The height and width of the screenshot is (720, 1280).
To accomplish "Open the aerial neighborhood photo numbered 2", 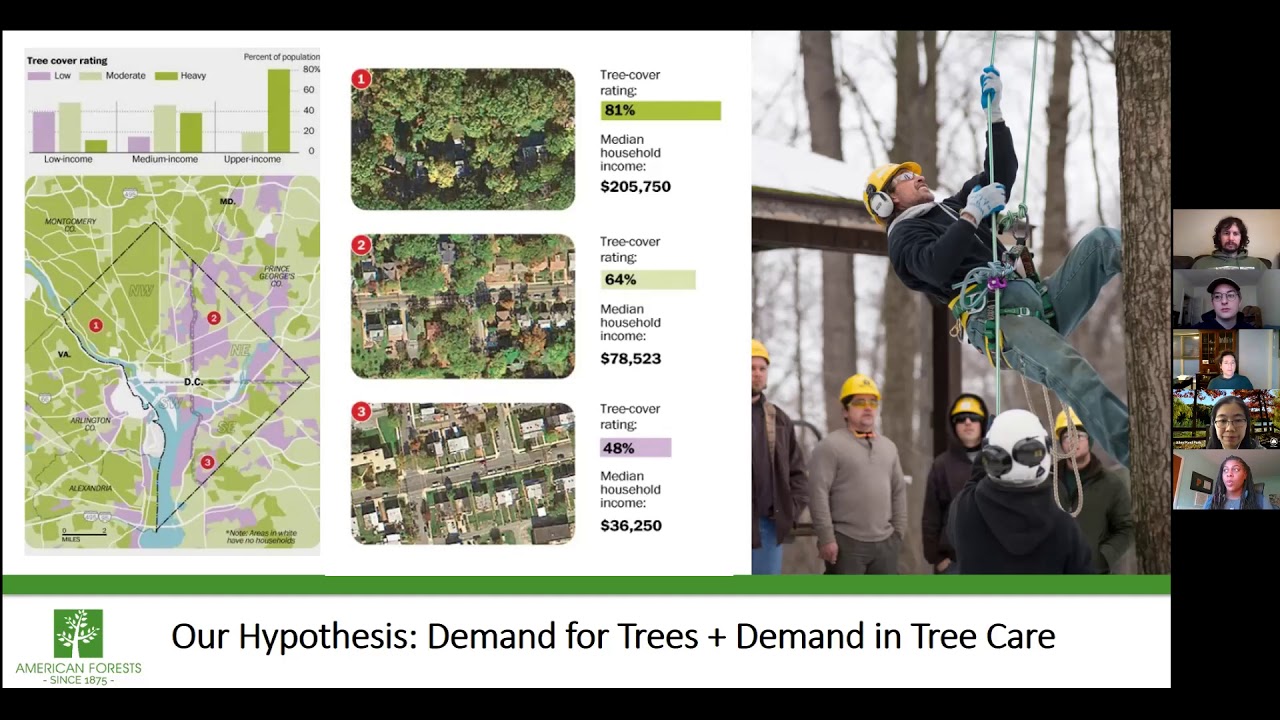I will click(x=463, y=306).
